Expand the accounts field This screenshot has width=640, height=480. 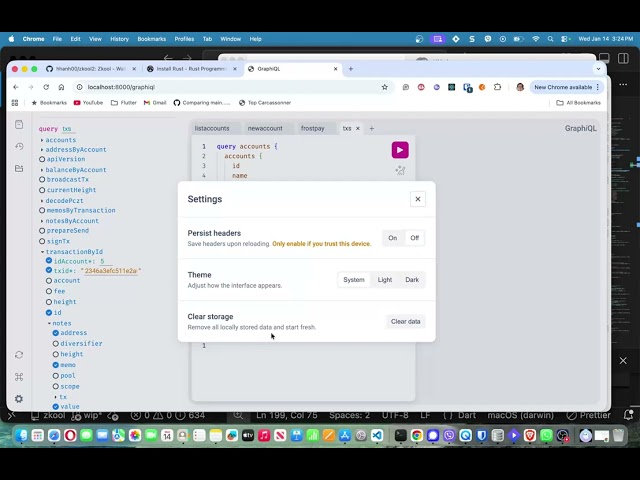tap(42, 140)
